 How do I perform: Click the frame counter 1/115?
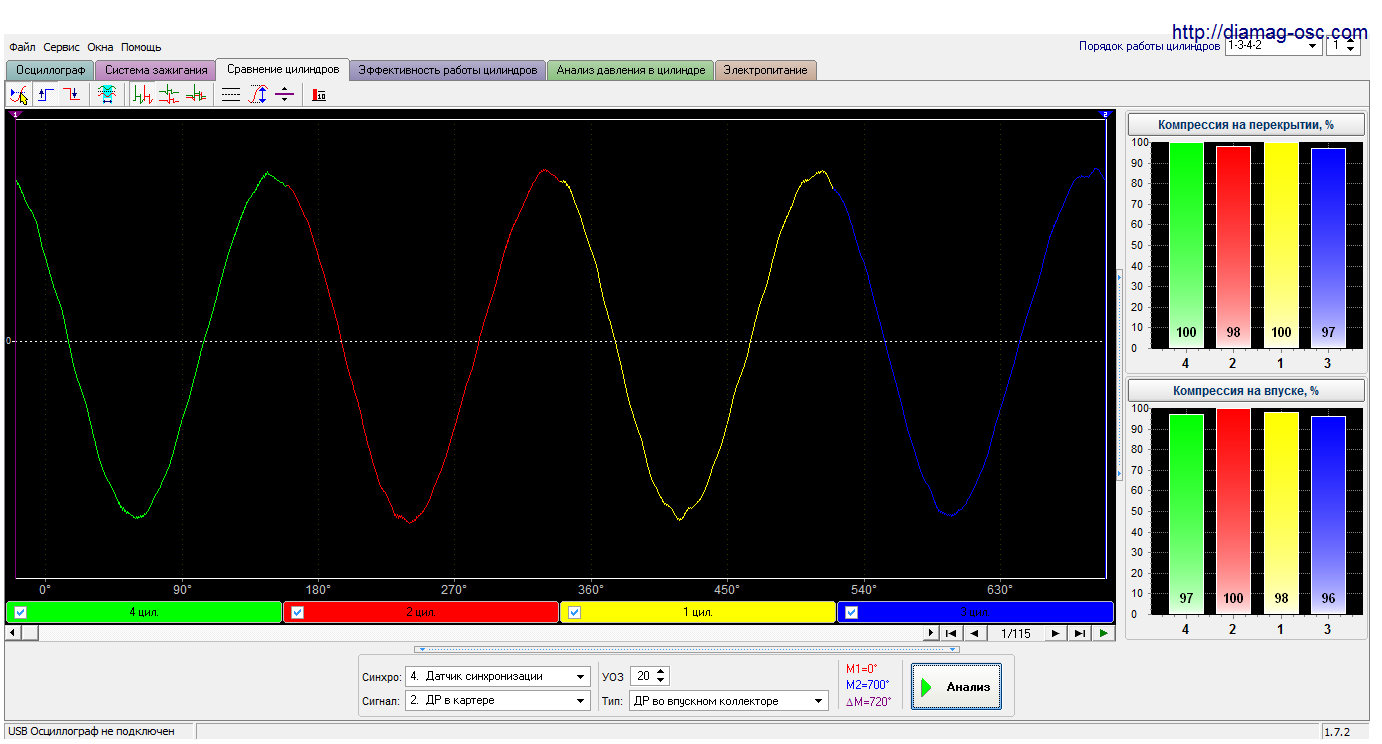coord(1015,633)
